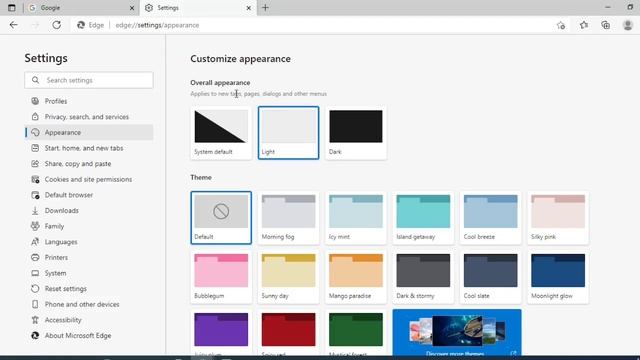Open the Favorites list icon
Screen dimensions: 640x360
click(x=584, y=25)
